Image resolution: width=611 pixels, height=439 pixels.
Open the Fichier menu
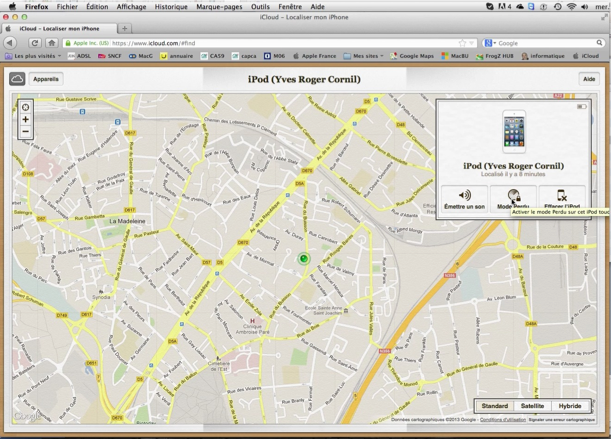[67, 7]
